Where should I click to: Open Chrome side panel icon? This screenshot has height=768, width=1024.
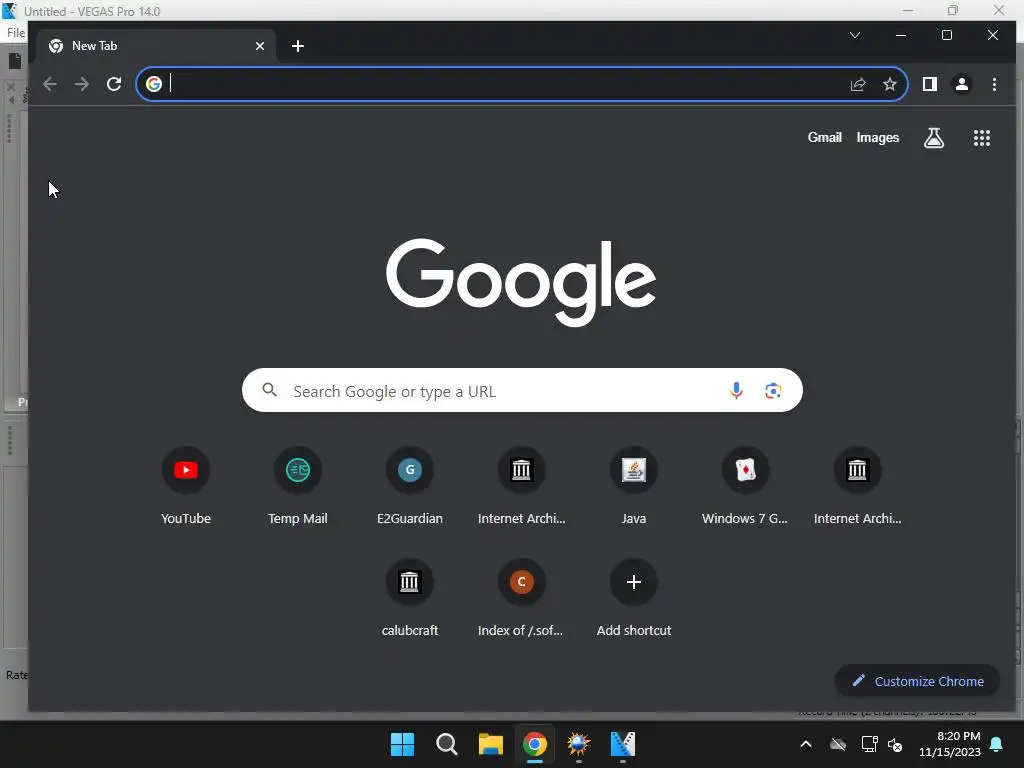[930, 84]
